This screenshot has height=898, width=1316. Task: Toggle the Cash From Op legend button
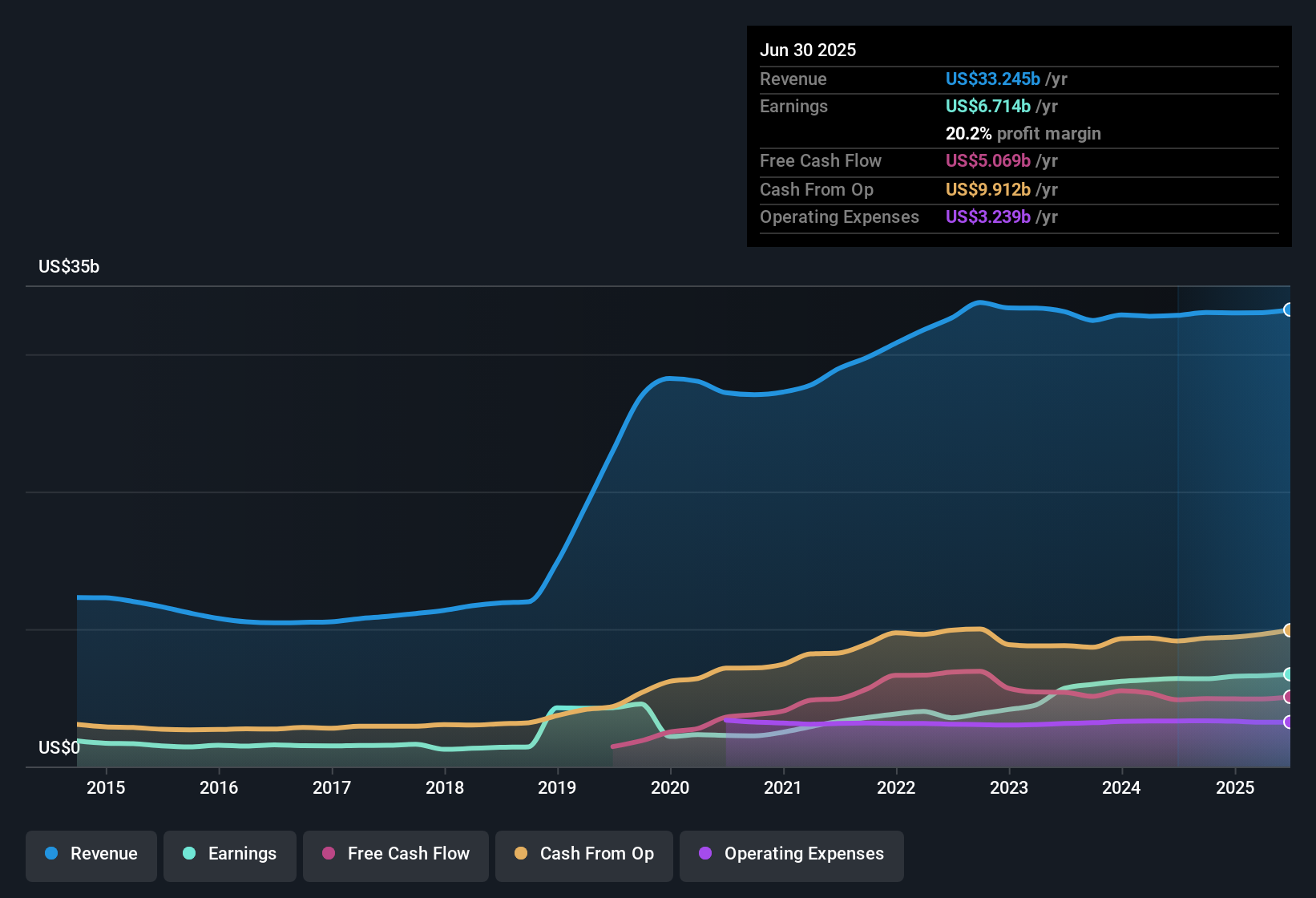584,856
